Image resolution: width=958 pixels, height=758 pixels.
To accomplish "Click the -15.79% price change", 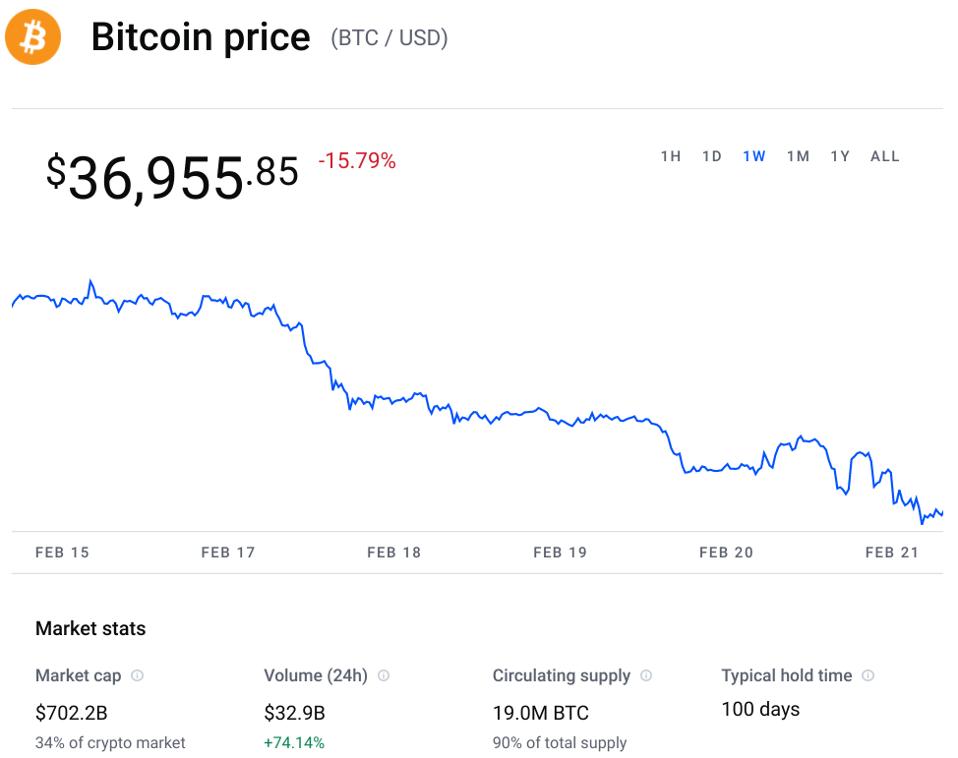I will [x=357, y=161].
